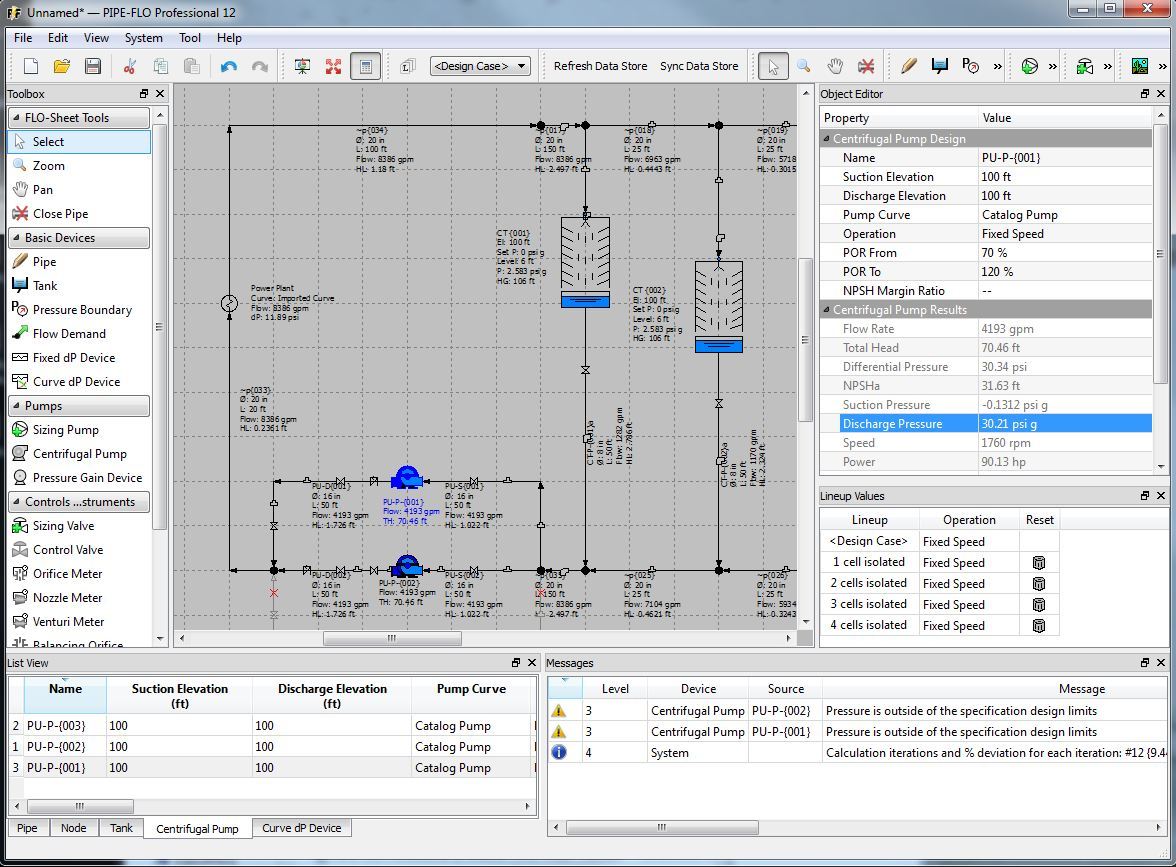Collapse the Centrifugal Pump Results group

(x=827, y=310)
